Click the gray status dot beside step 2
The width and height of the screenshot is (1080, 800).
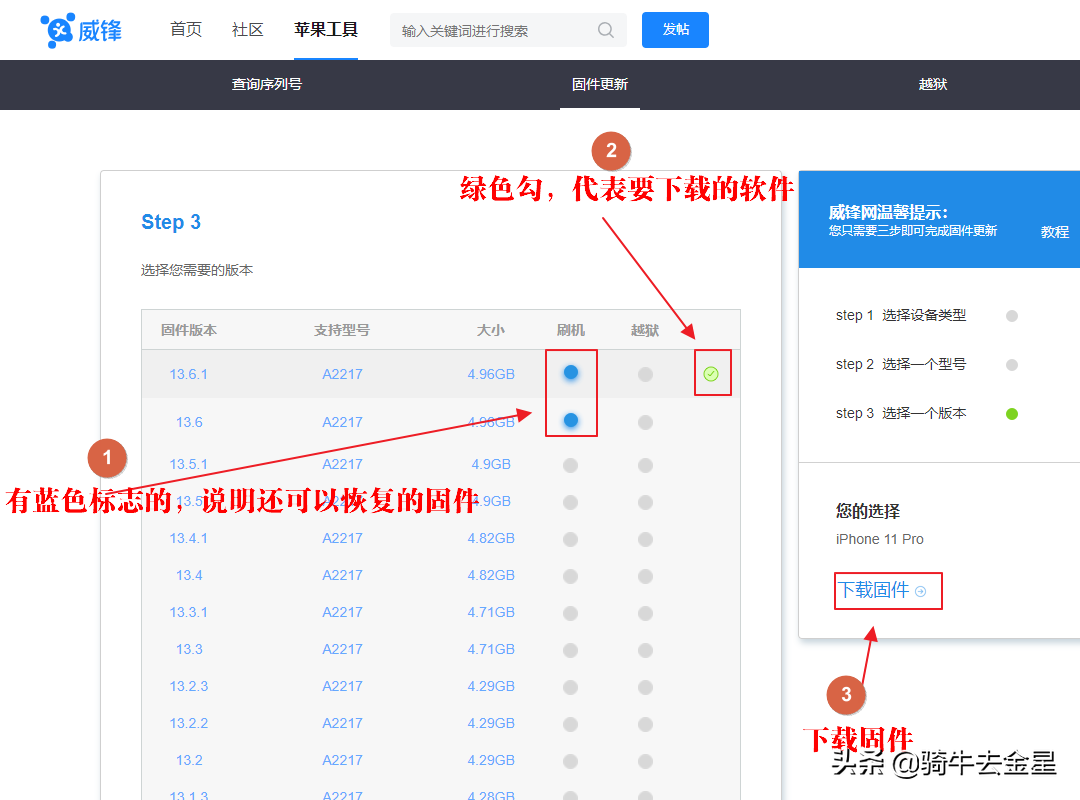[1011, 364]
